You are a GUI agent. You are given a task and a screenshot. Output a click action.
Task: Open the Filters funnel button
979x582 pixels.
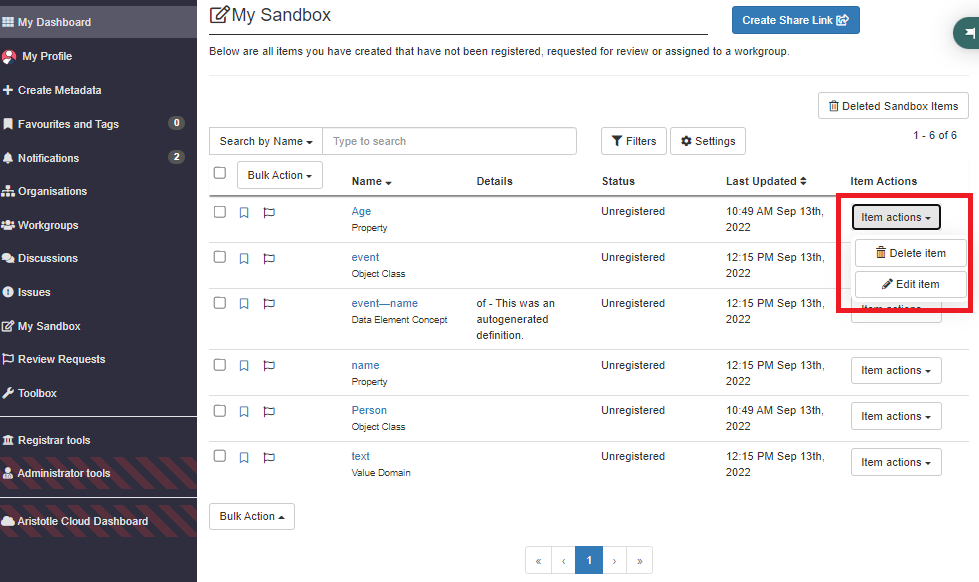633,141
